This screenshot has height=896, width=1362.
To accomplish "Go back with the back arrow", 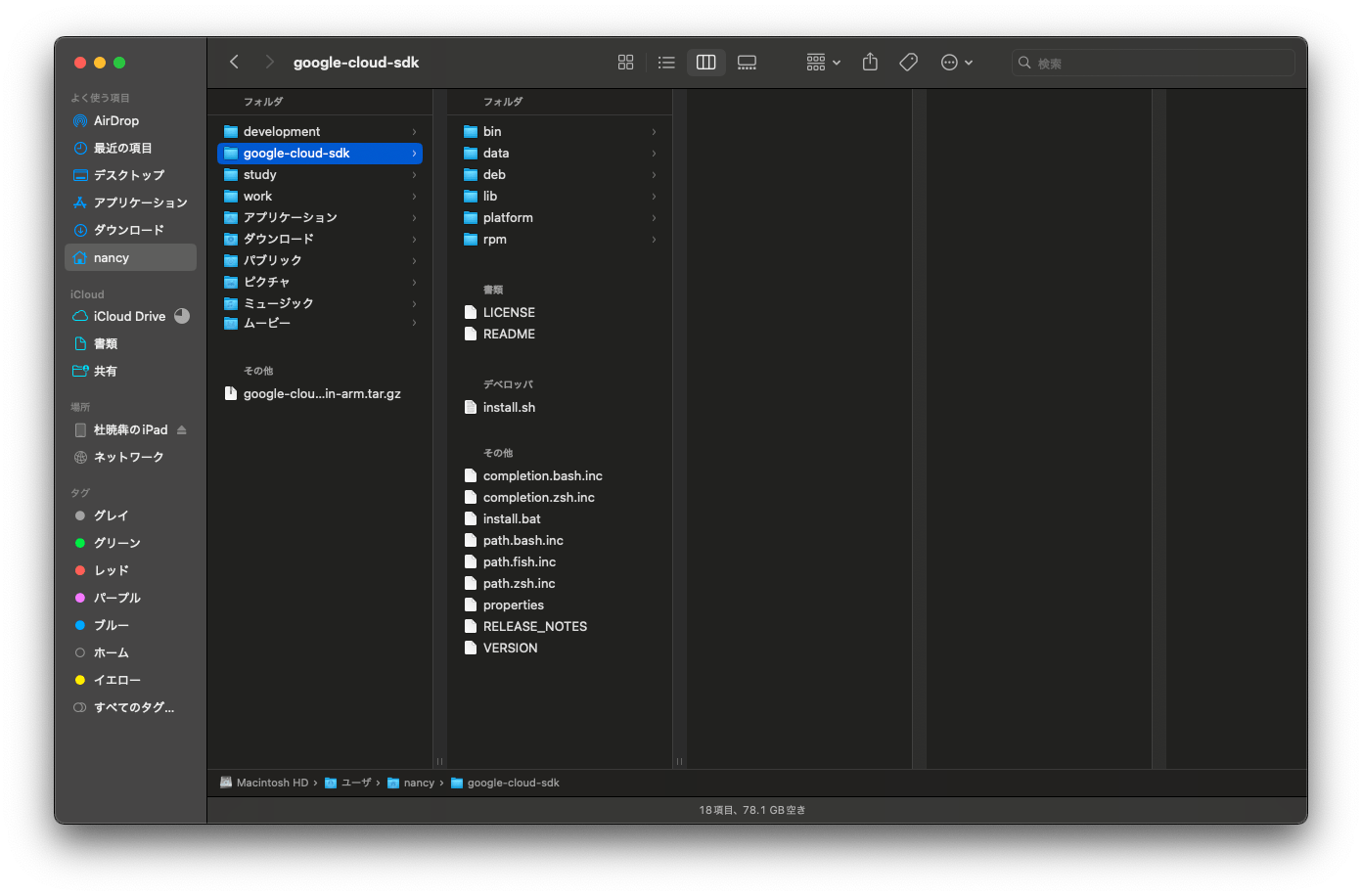I will click(x=234, y=62).
